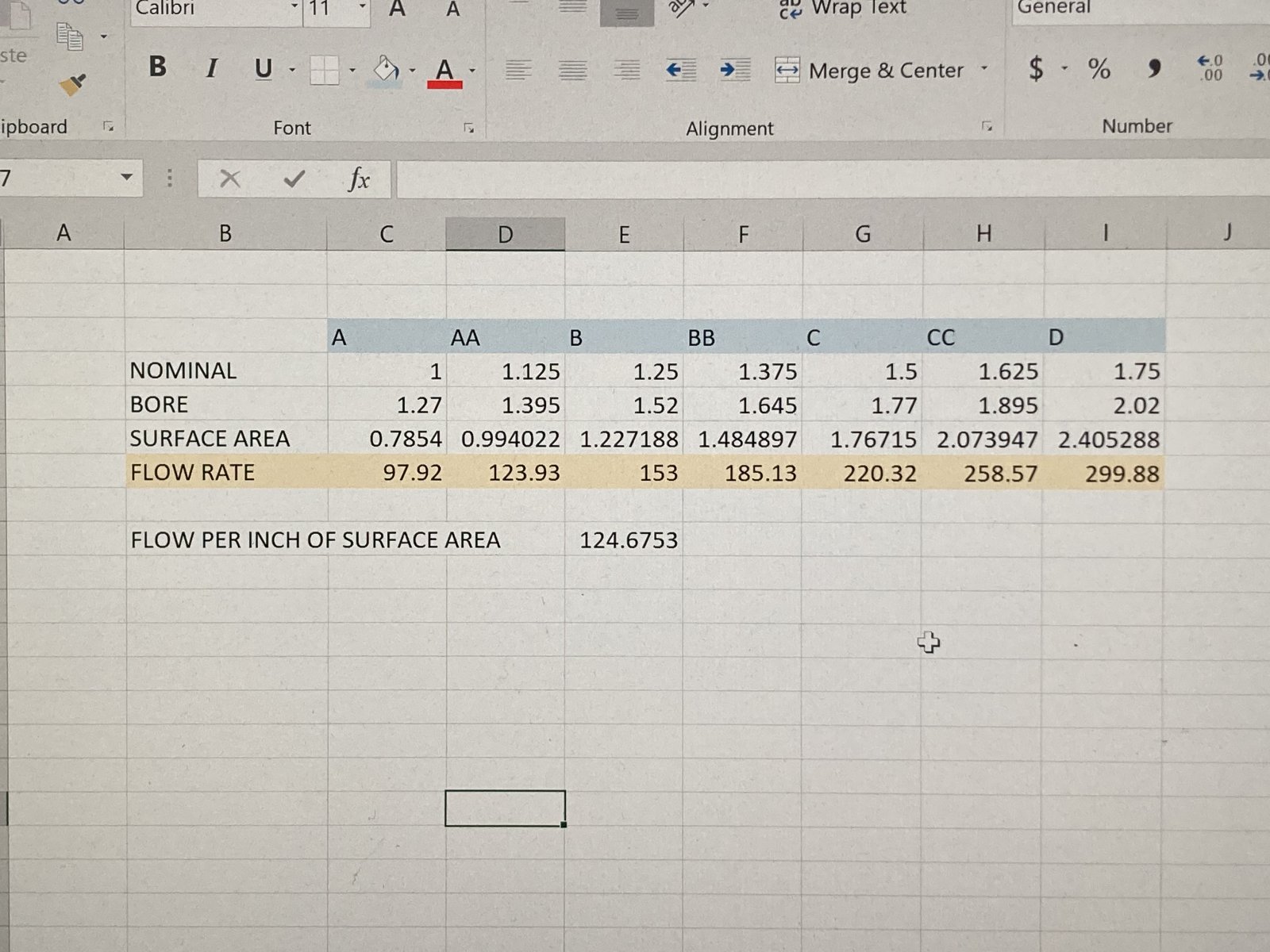Align text left in the cell
This screenshot has height=952, width=1270.
point(518,71)
